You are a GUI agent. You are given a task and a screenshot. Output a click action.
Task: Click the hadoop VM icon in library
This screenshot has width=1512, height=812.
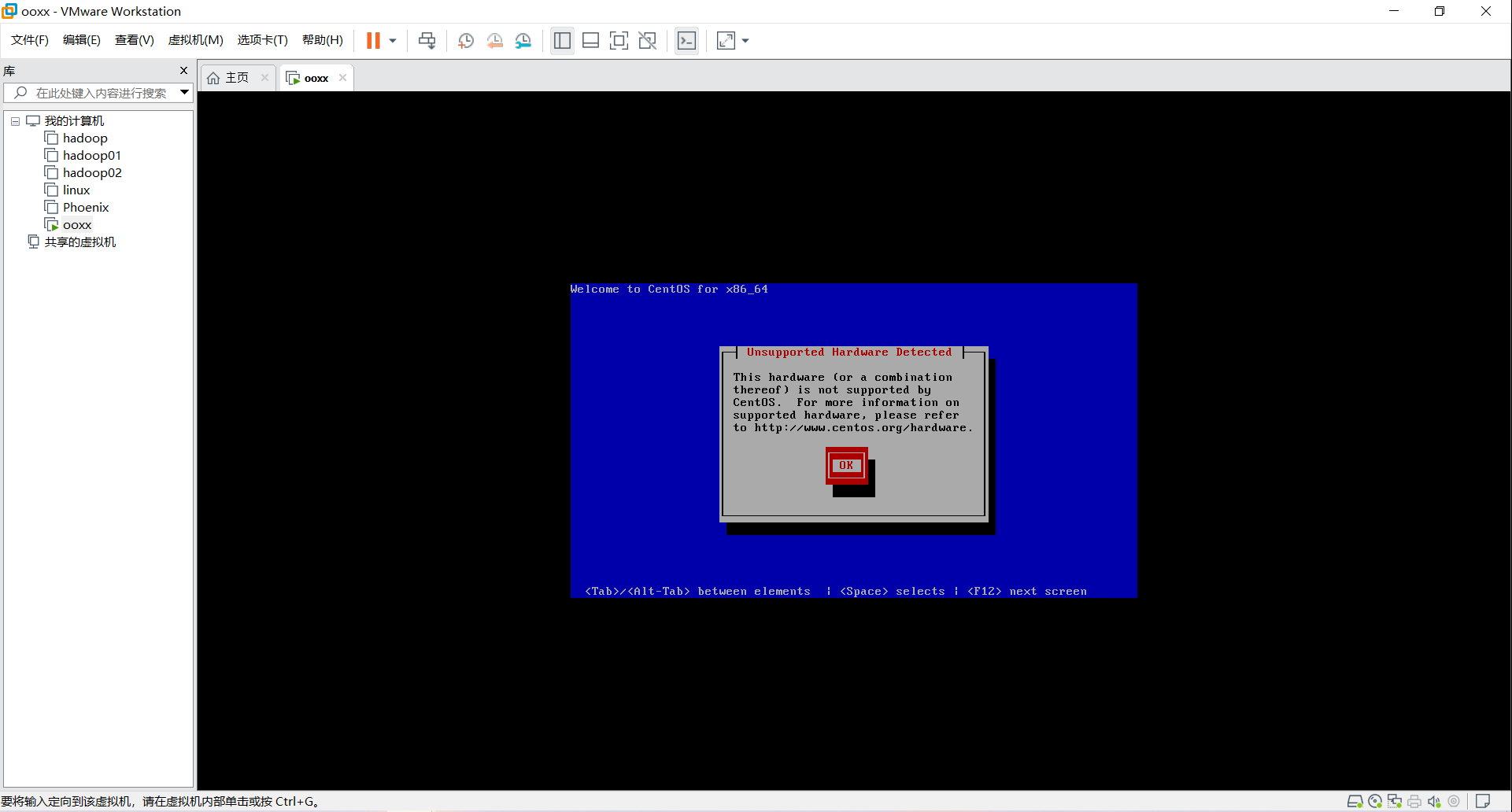[51, 138]
